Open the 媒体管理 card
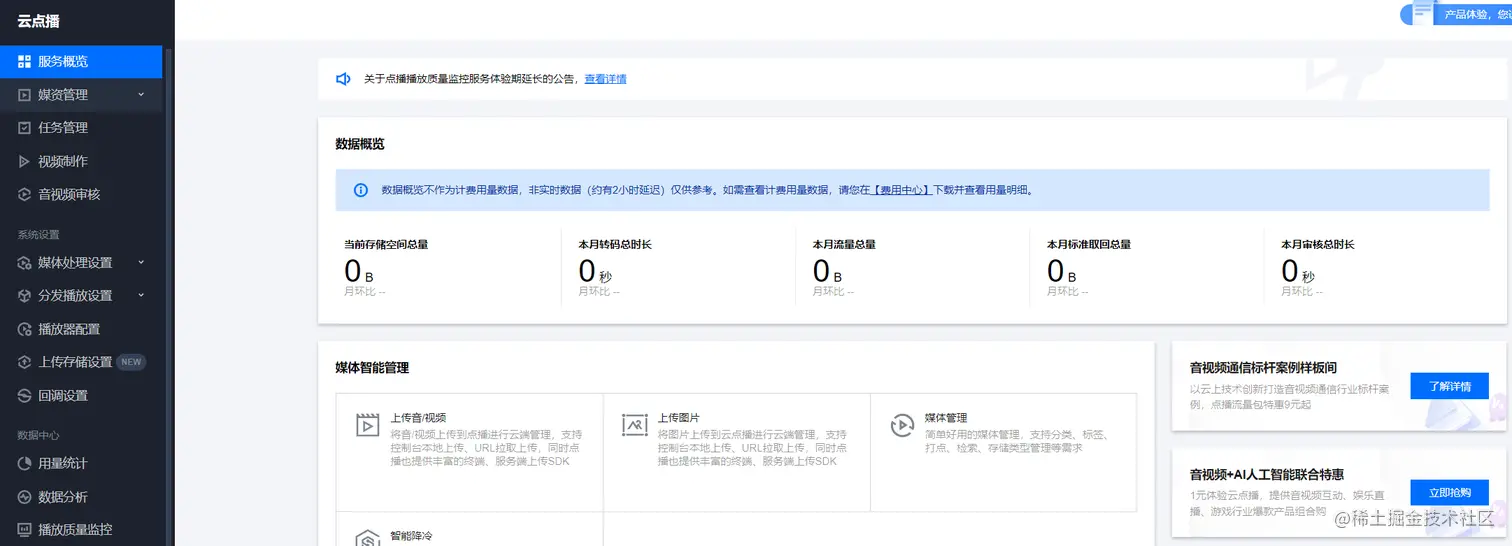Image resolution: width=1512 pixels, height=546 pixels. click(1003, 452)
